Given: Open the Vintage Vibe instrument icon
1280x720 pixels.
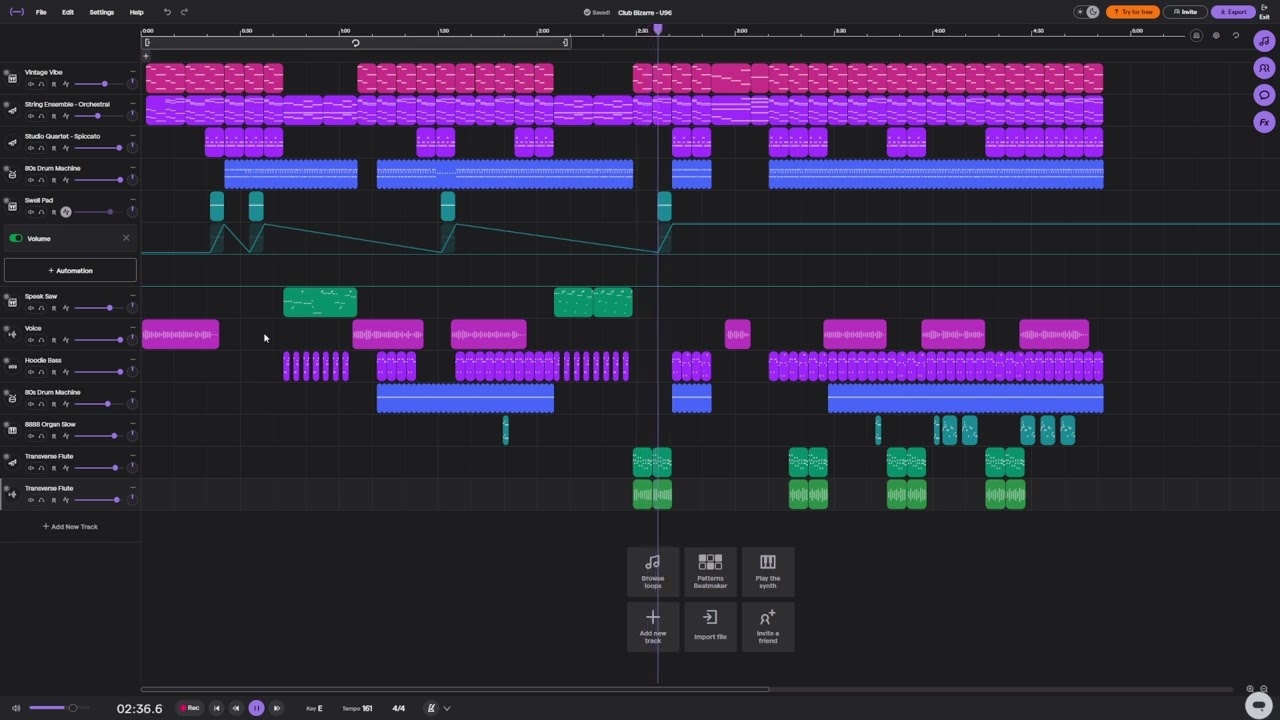Looking at the screenshot, I should [12, 78].
